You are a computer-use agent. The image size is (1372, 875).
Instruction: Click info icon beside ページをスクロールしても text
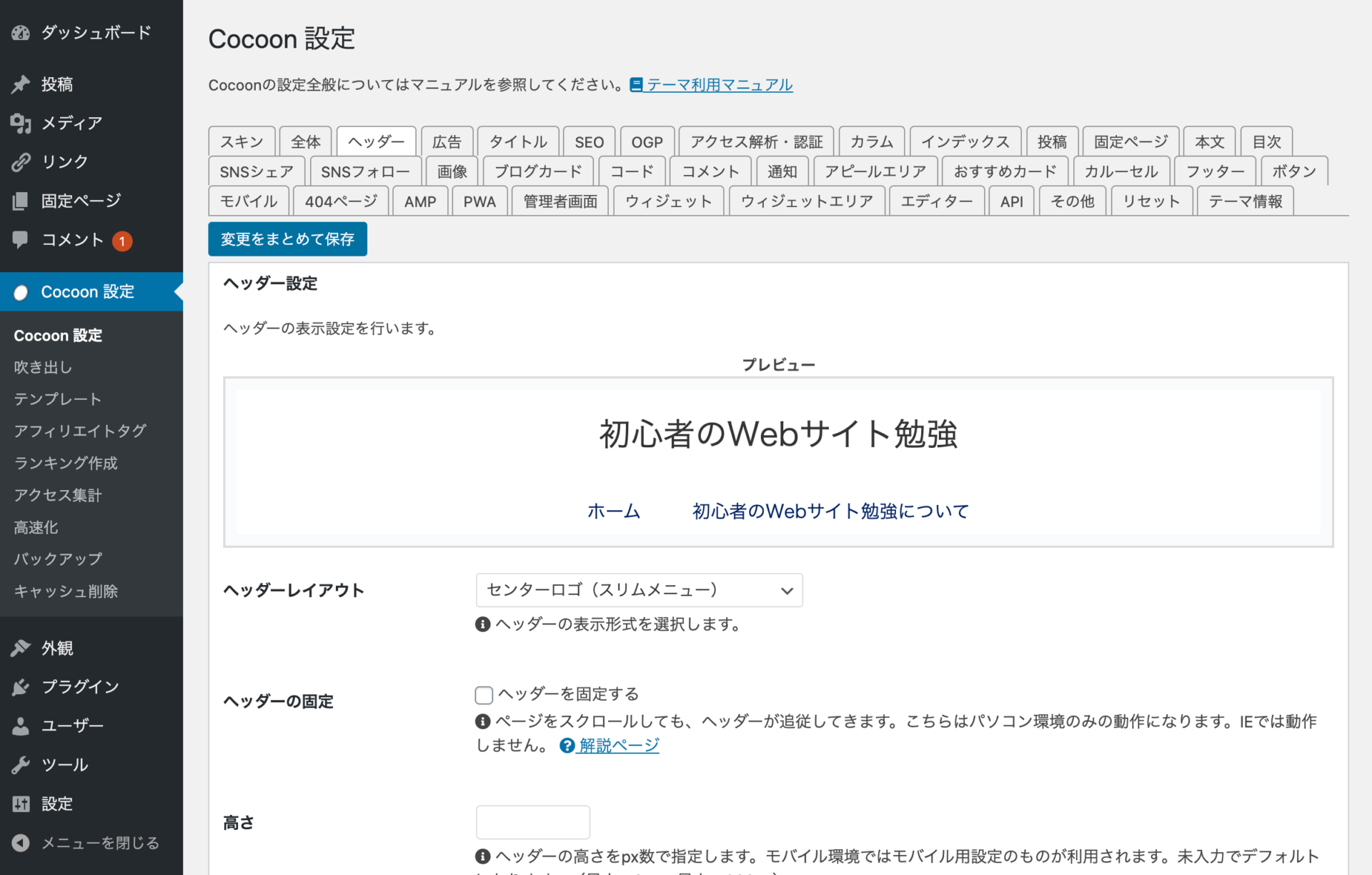[x=483, y=721]
